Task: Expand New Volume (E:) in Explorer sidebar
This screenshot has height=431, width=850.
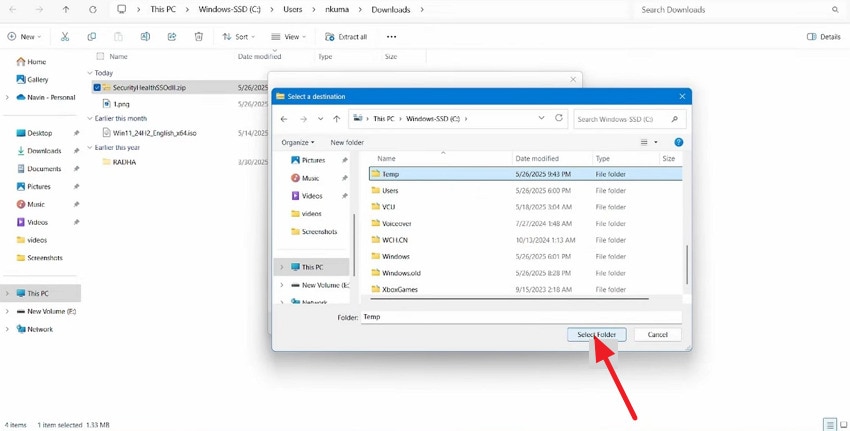Action: (x=7, y=312)
